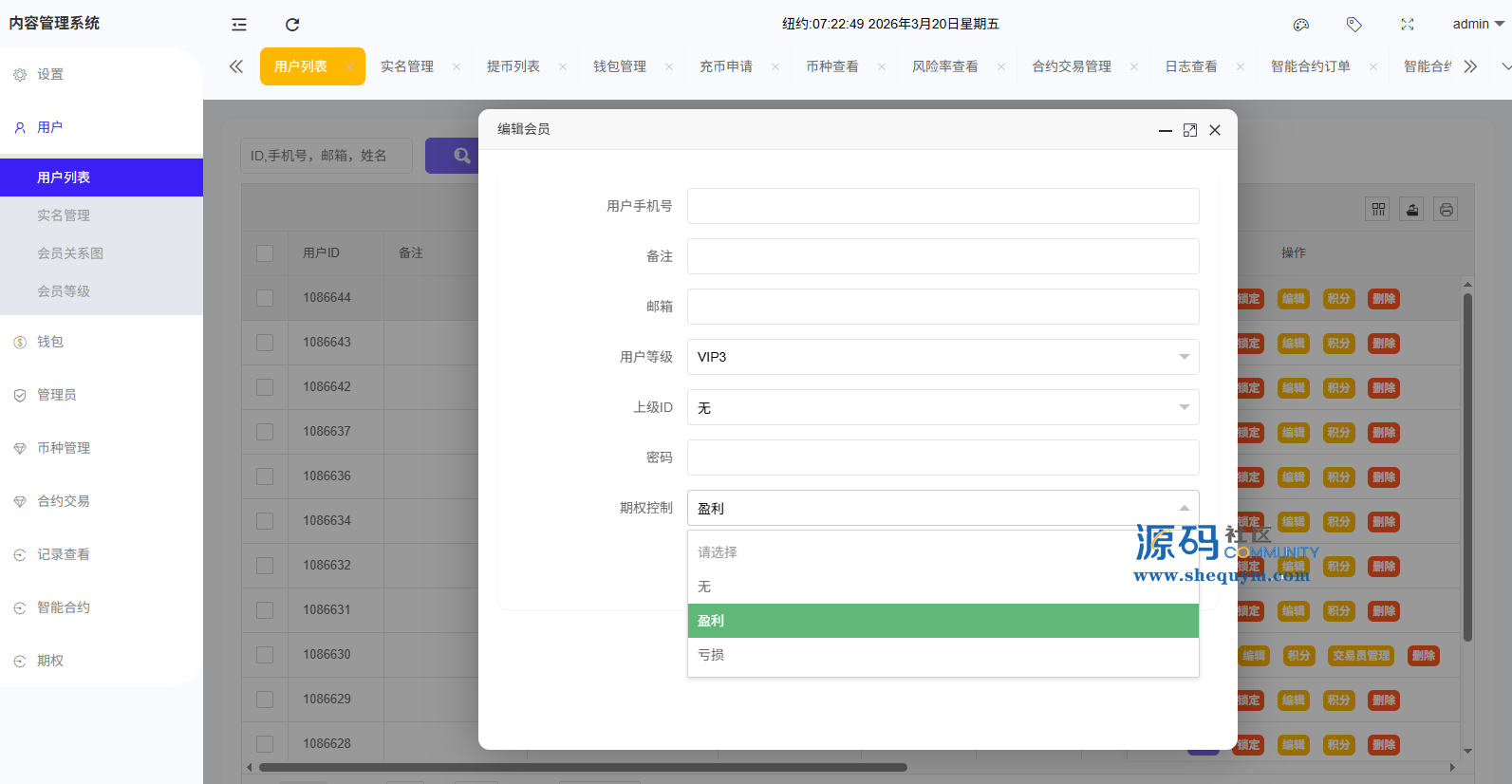The width and height of the screenshot is (1512, 784).
Task: Choose 亏损 from the option list
Action: pyautogui.click(x=943, y=655)
